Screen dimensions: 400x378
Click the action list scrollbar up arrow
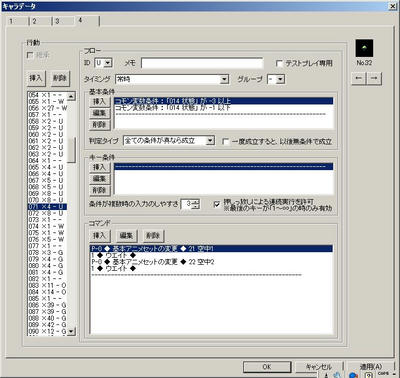coord(71,96)
